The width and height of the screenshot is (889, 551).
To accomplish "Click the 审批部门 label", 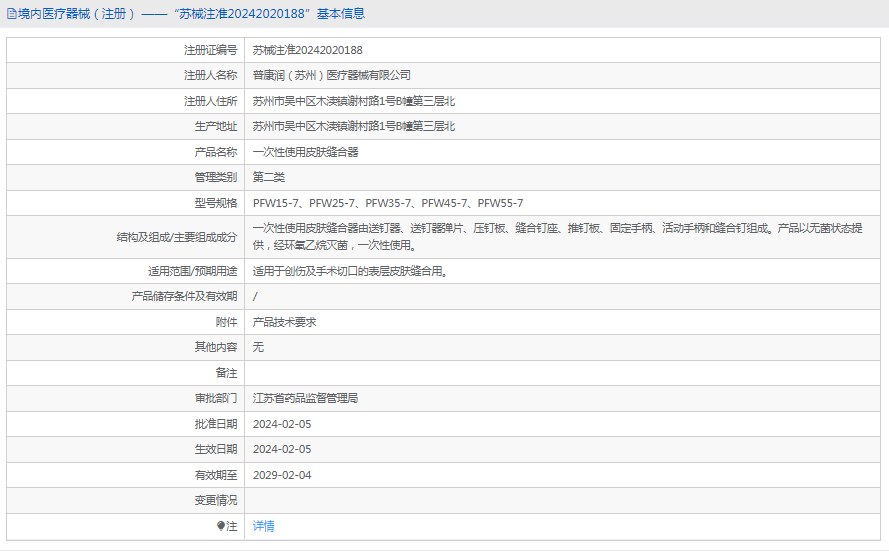I will pos(216,398).
